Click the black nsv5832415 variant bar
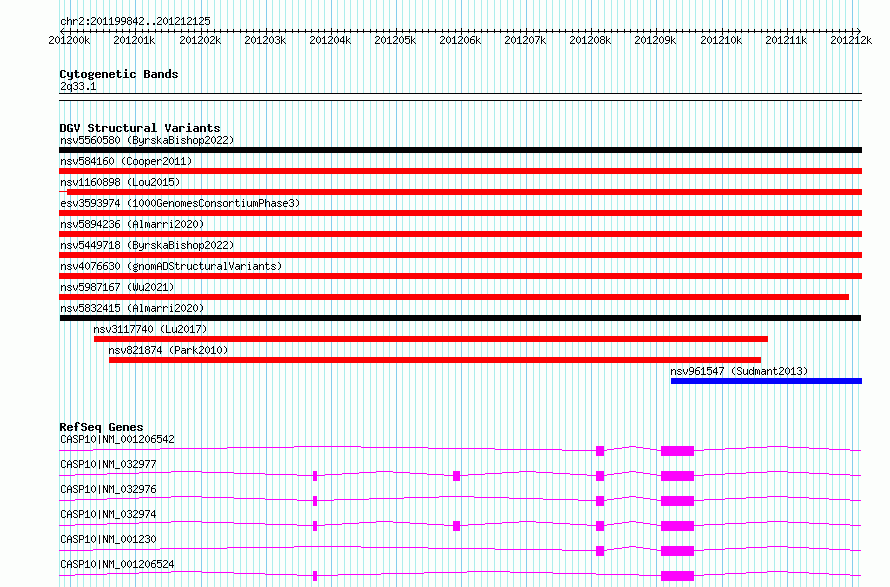 point(460,318)
